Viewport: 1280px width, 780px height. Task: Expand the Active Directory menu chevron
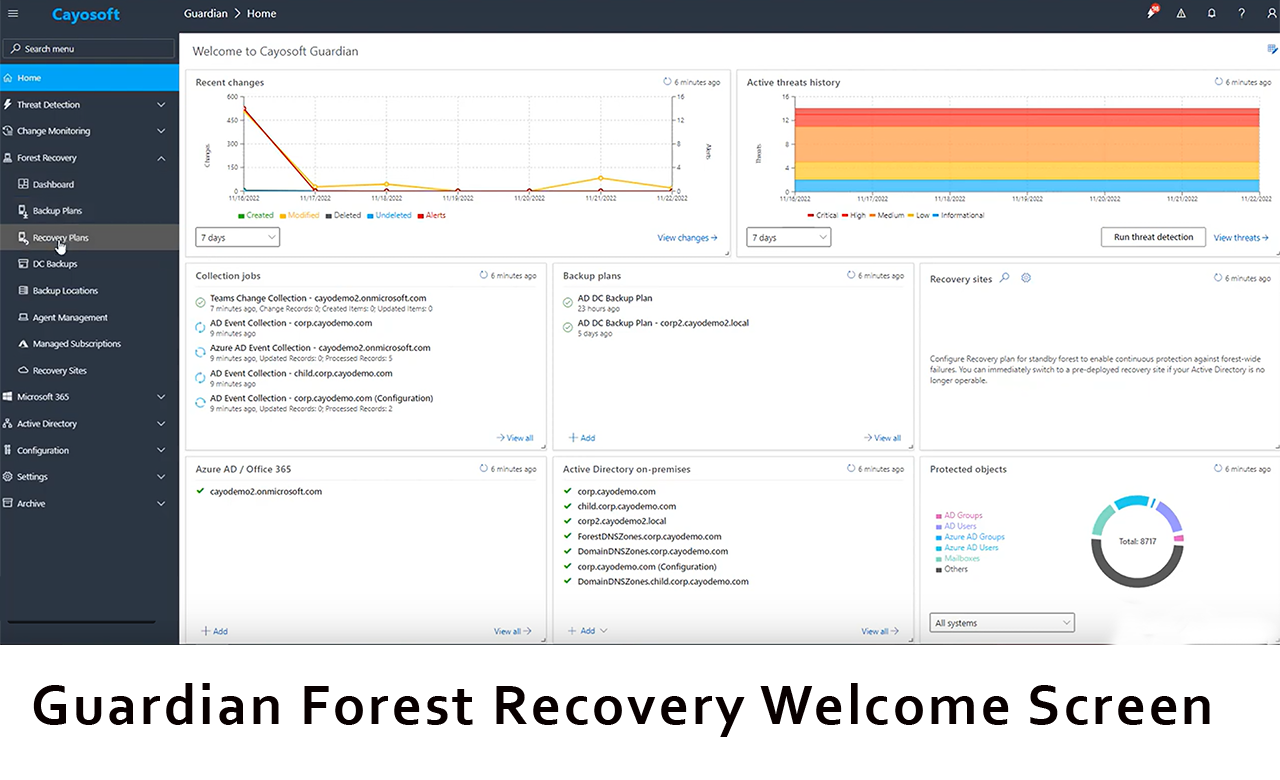(162, 424)
